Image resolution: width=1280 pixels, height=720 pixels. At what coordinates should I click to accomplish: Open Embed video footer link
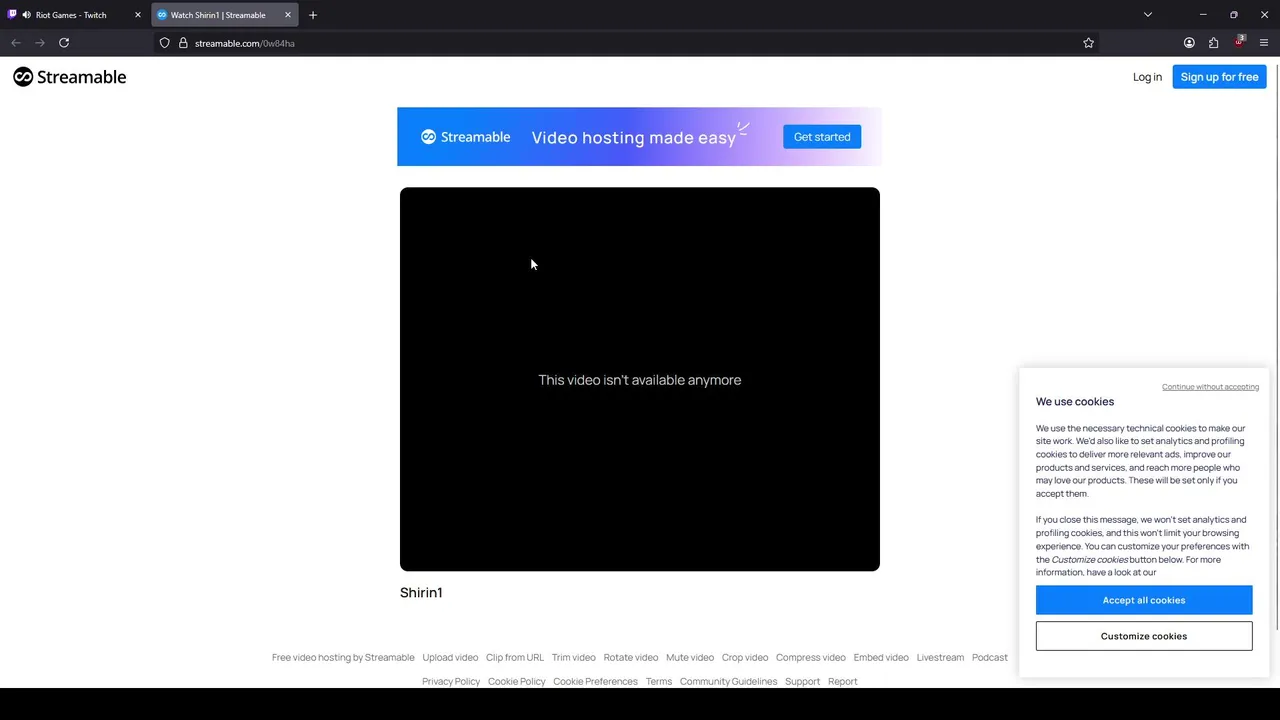coord(881,657)
